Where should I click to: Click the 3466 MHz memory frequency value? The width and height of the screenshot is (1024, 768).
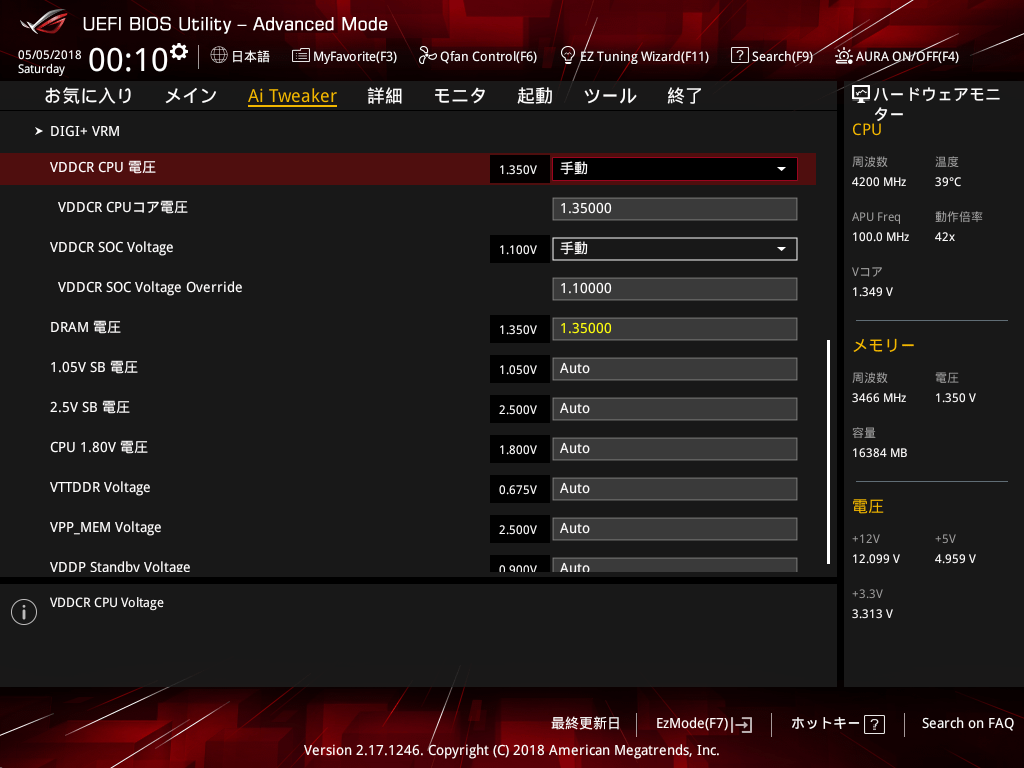[x=878, y=398]
